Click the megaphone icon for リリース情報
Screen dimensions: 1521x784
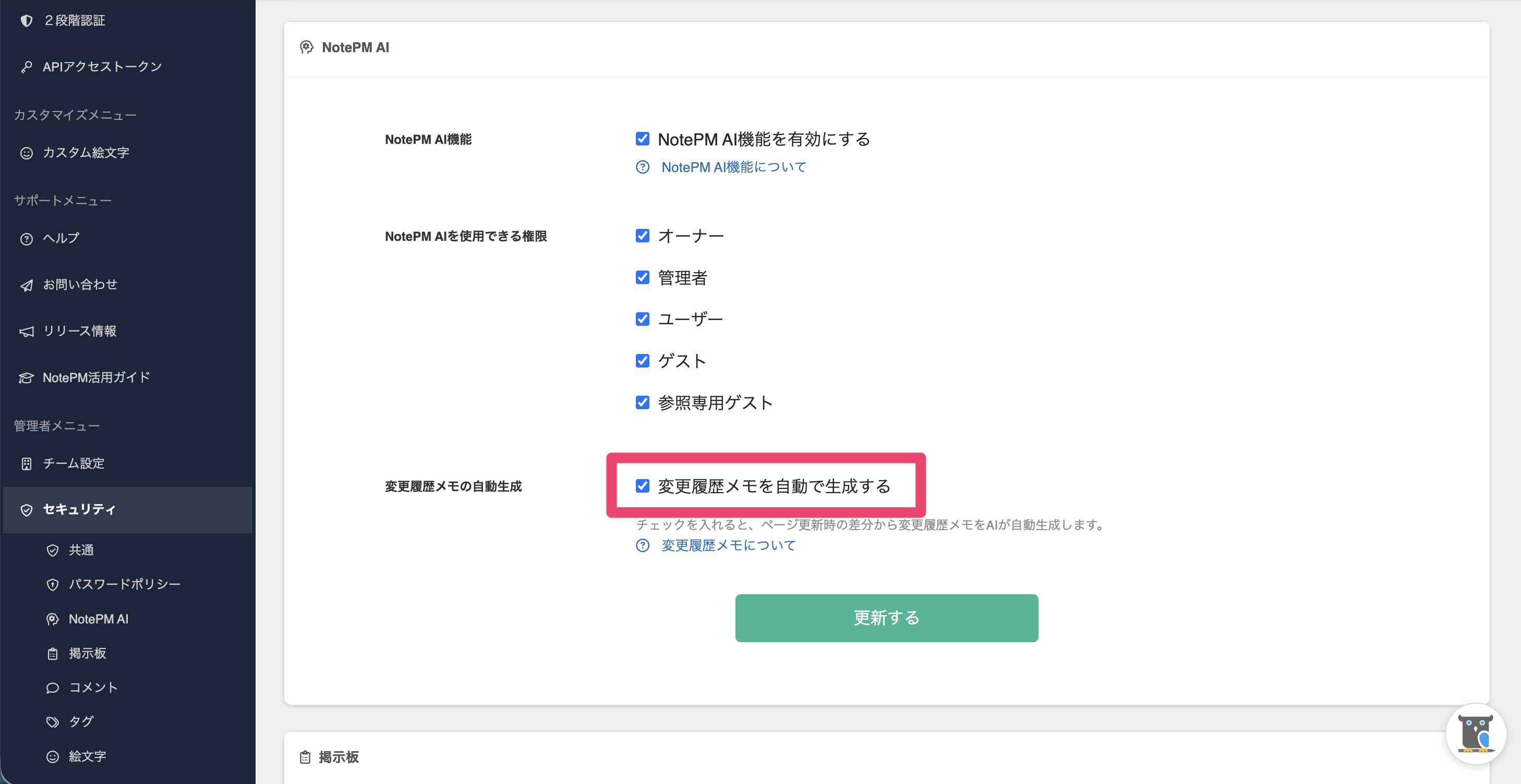tap(26, 332)
